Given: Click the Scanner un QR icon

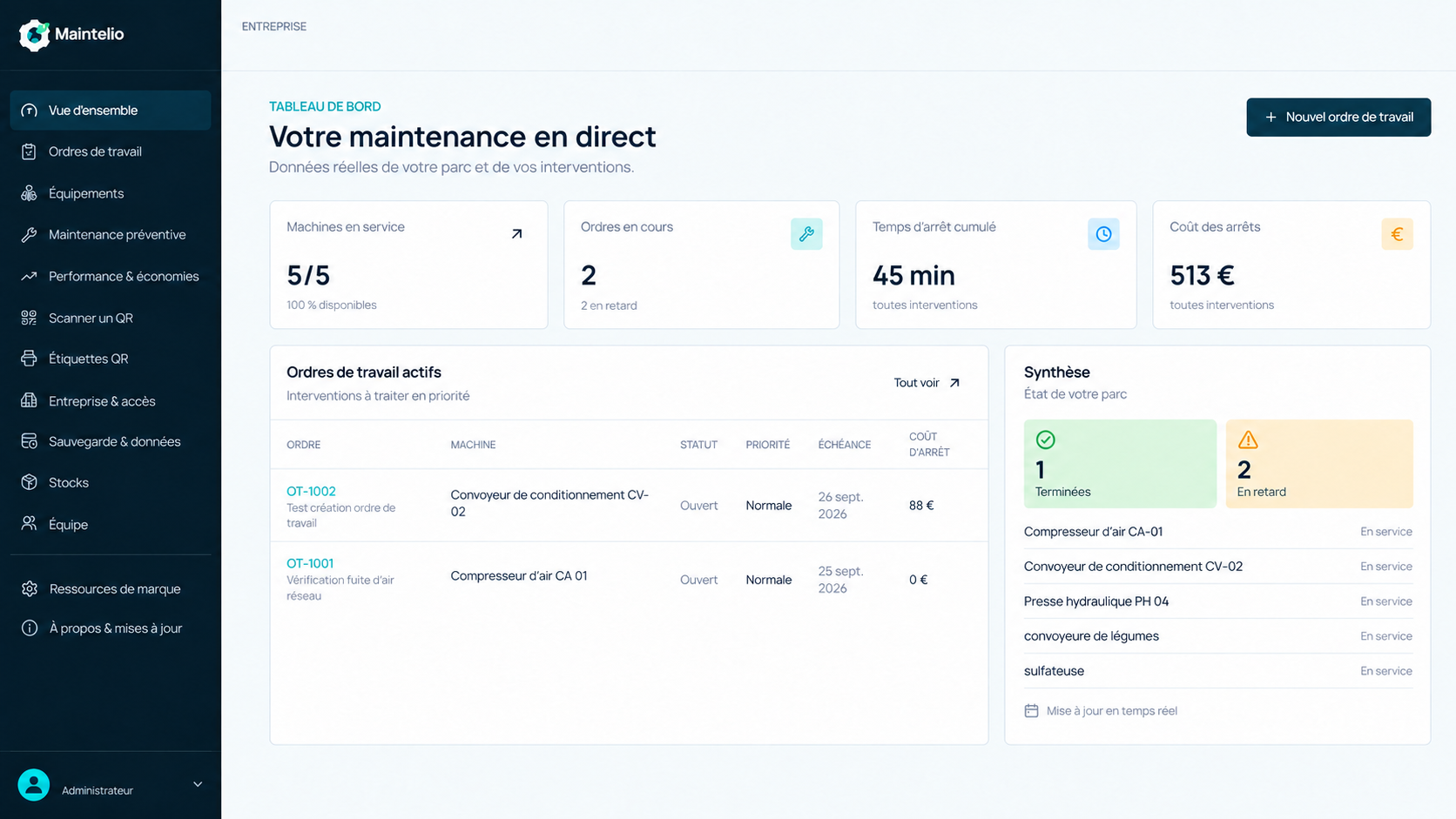Looking at the screenshot, I should click(x=30, y=318).
